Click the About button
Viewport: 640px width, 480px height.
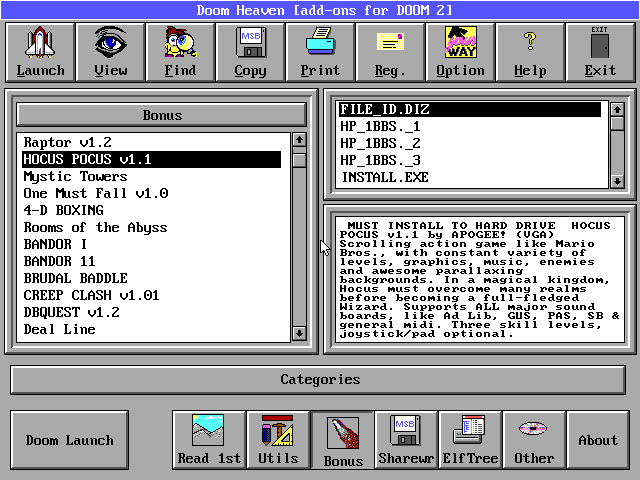point(598,440)
